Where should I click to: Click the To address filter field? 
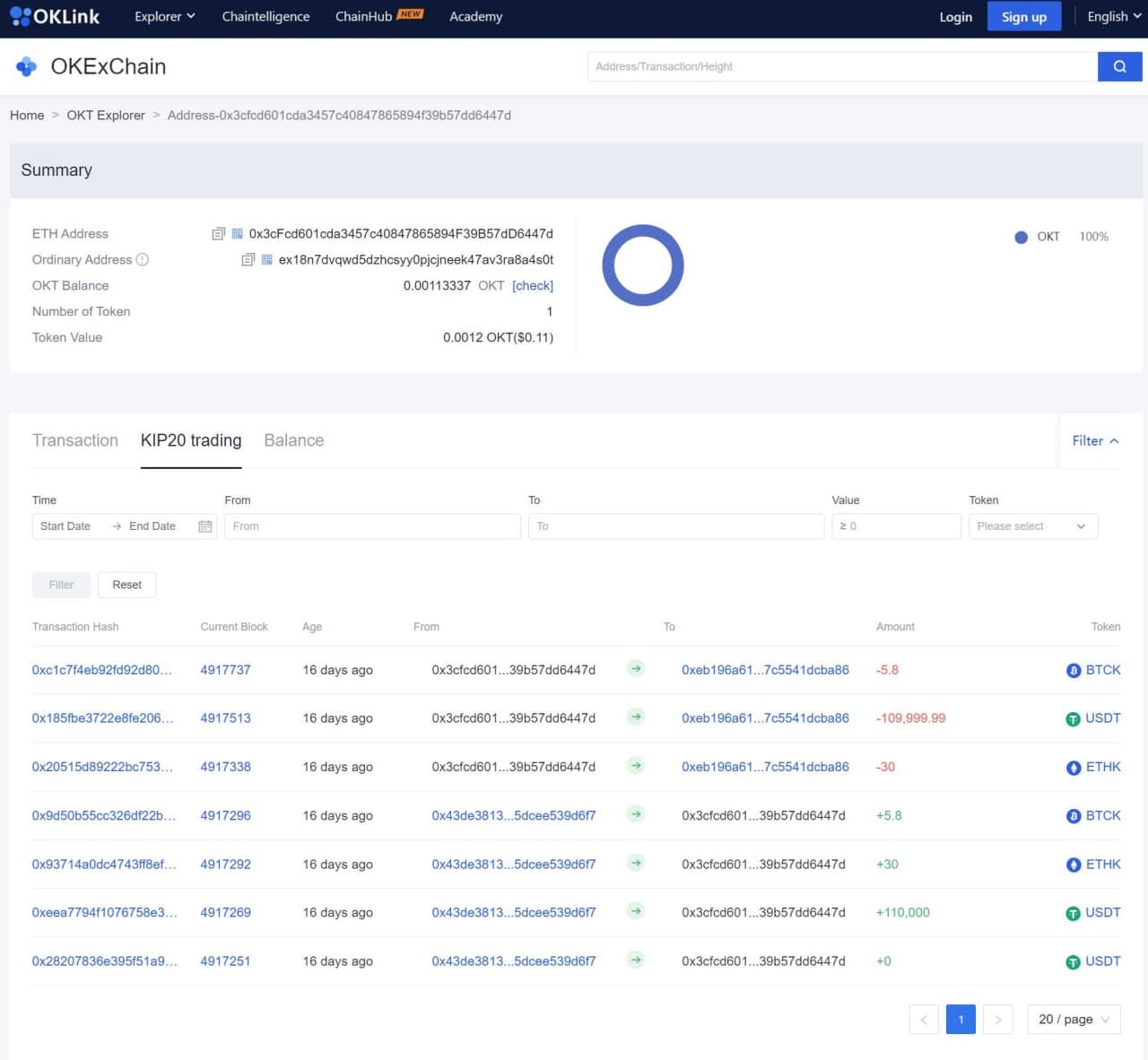(676, 526)
